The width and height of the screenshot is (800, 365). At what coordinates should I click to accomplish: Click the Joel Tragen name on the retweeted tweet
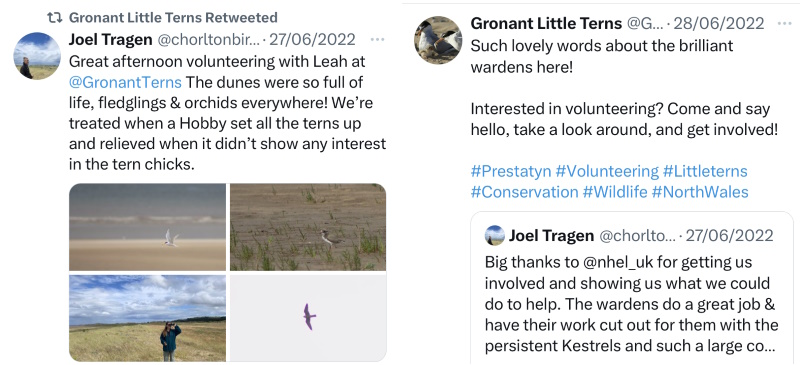110,39
